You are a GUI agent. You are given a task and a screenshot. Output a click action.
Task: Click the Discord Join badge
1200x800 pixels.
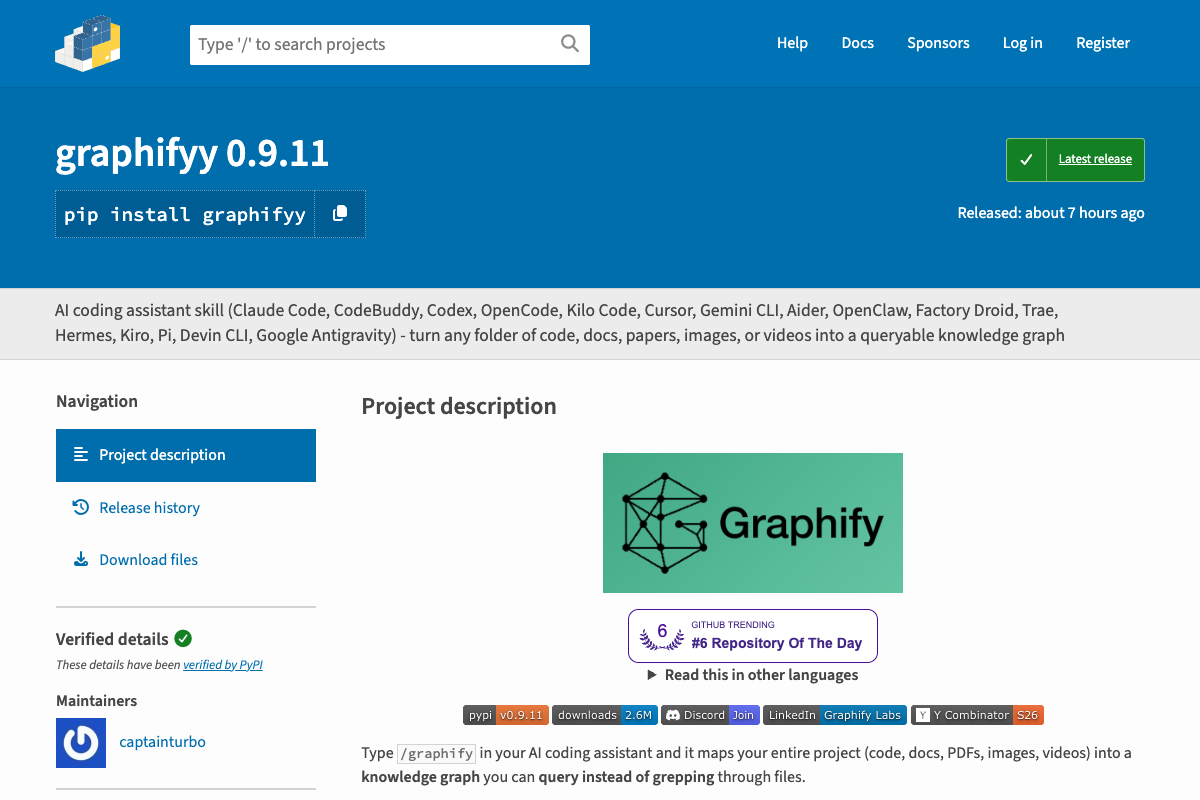coord(709,715)
